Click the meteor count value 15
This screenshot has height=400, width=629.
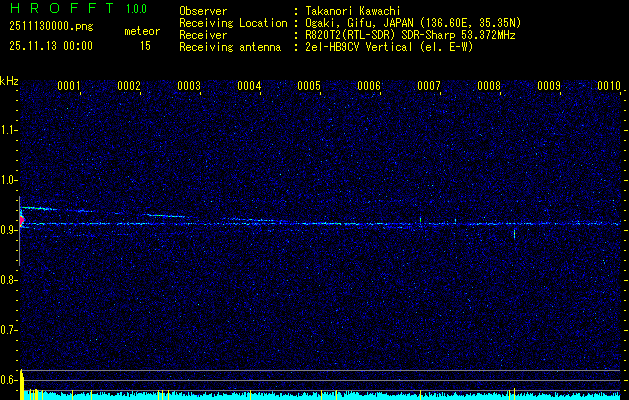145,46
